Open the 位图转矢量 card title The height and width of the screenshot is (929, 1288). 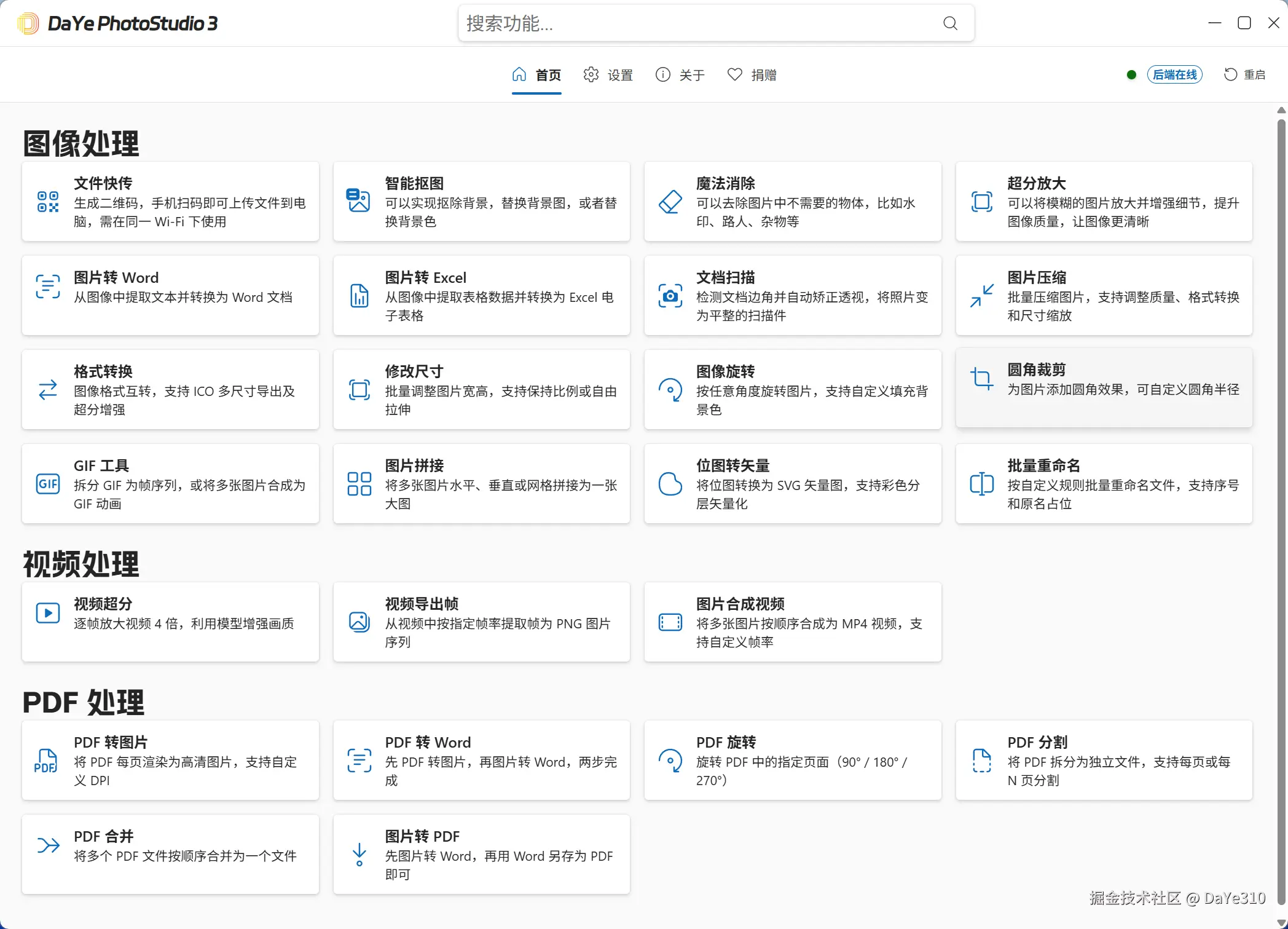click(733, 465)
